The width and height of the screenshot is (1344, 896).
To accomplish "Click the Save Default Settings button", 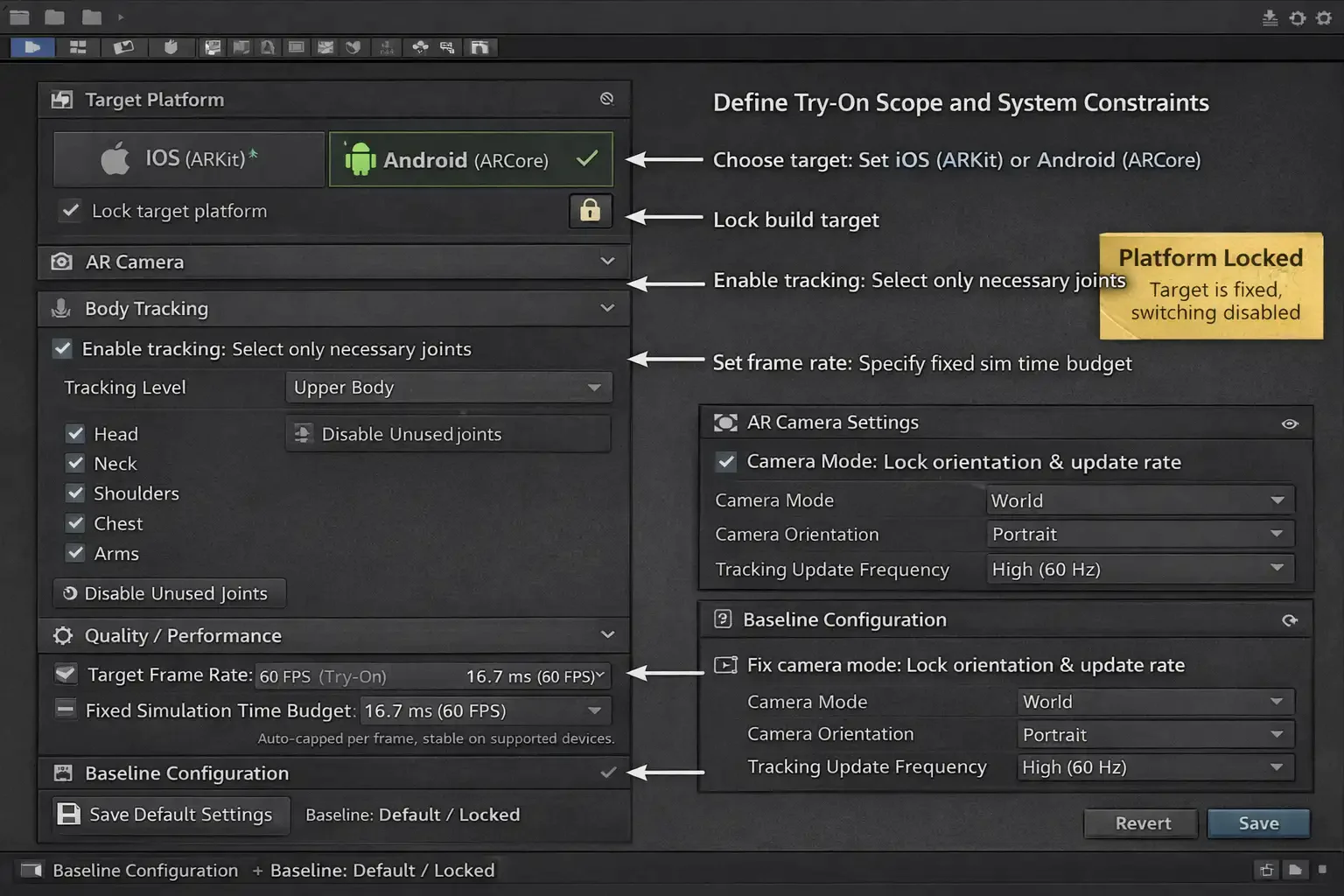I will (x=168, y=815).
